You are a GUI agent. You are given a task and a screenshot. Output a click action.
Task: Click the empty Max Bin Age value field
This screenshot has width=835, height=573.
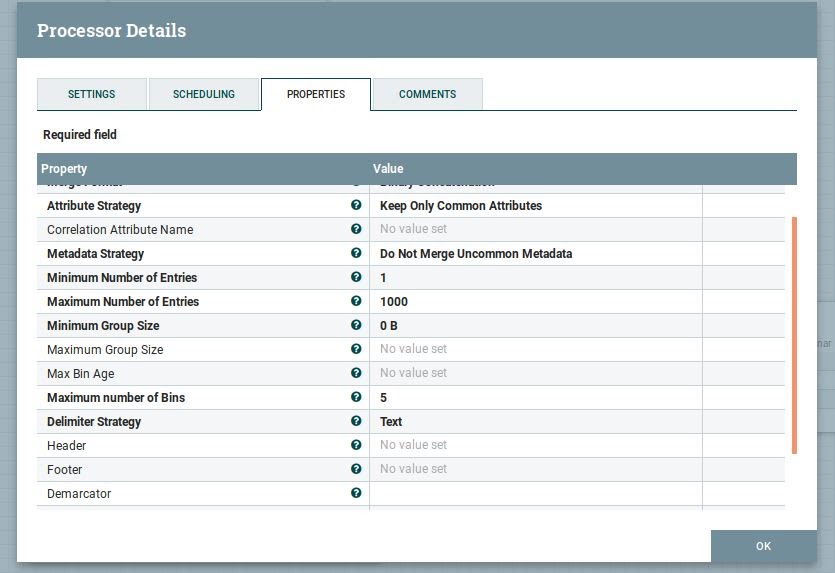pyautogui.click(x=534, y=373)
